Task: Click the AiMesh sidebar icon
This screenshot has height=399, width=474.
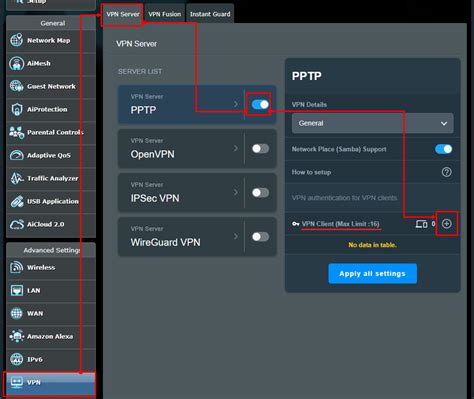Action: (16, 63)
